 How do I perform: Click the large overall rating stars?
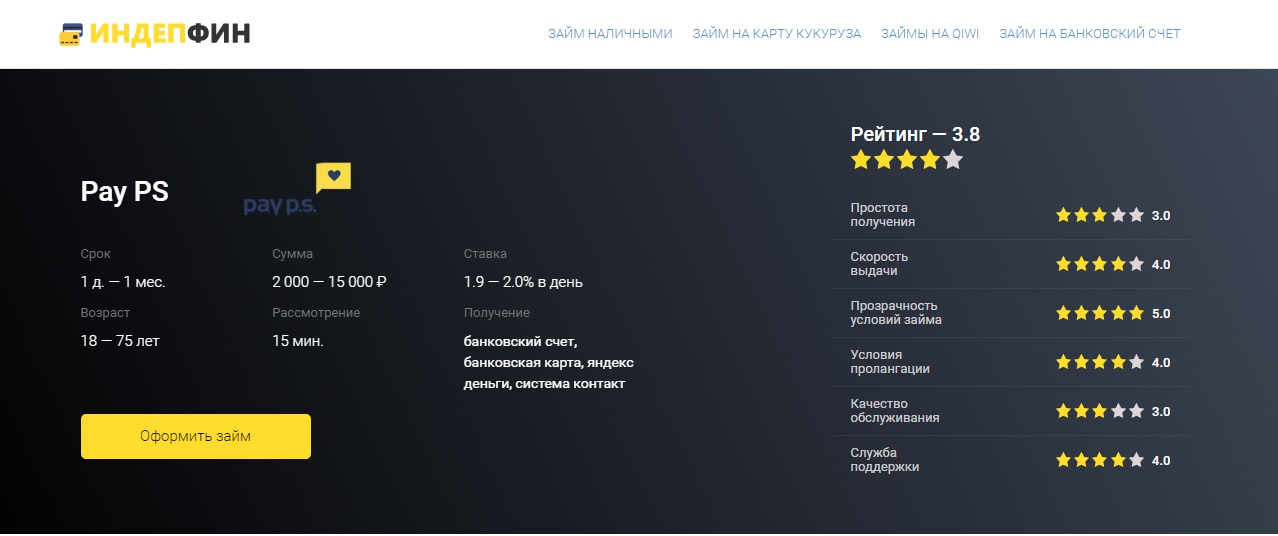907,160
